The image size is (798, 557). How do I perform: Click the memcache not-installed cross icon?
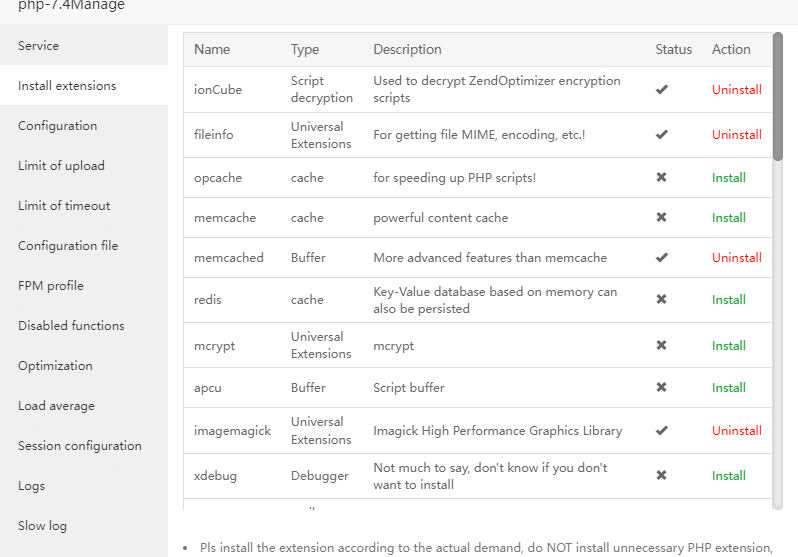pos(661,218)
